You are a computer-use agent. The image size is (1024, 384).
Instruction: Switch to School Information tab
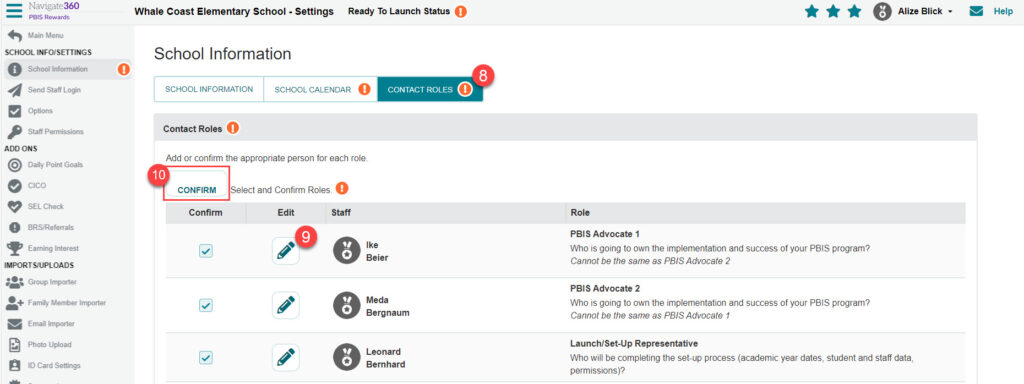(209, 89)
